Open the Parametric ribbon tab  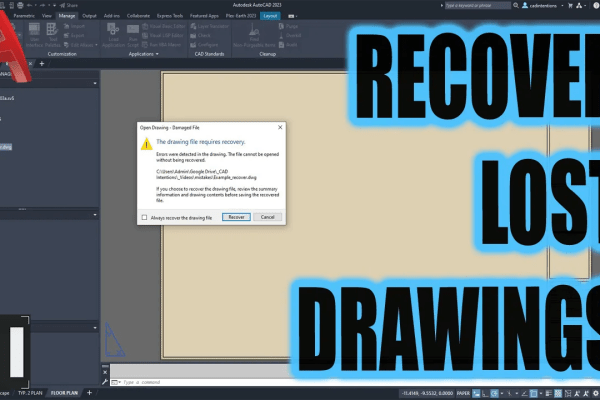(24, 16)
